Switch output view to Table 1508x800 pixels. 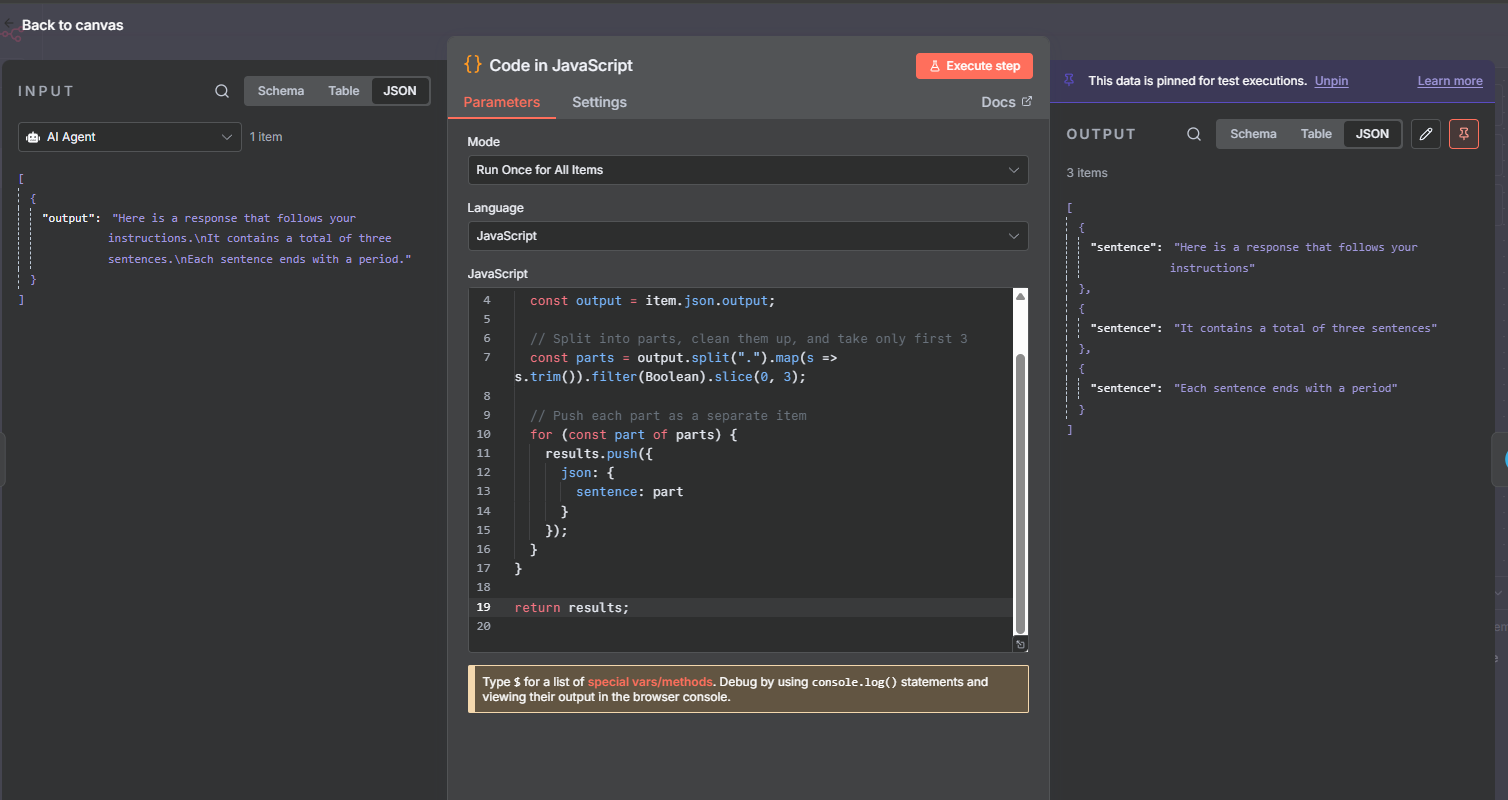coord(1316,134)
